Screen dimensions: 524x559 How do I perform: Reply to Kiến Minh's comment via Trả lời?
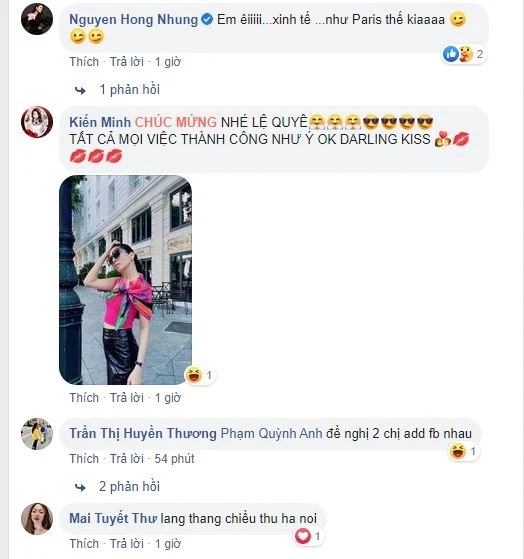pos(127,398)
